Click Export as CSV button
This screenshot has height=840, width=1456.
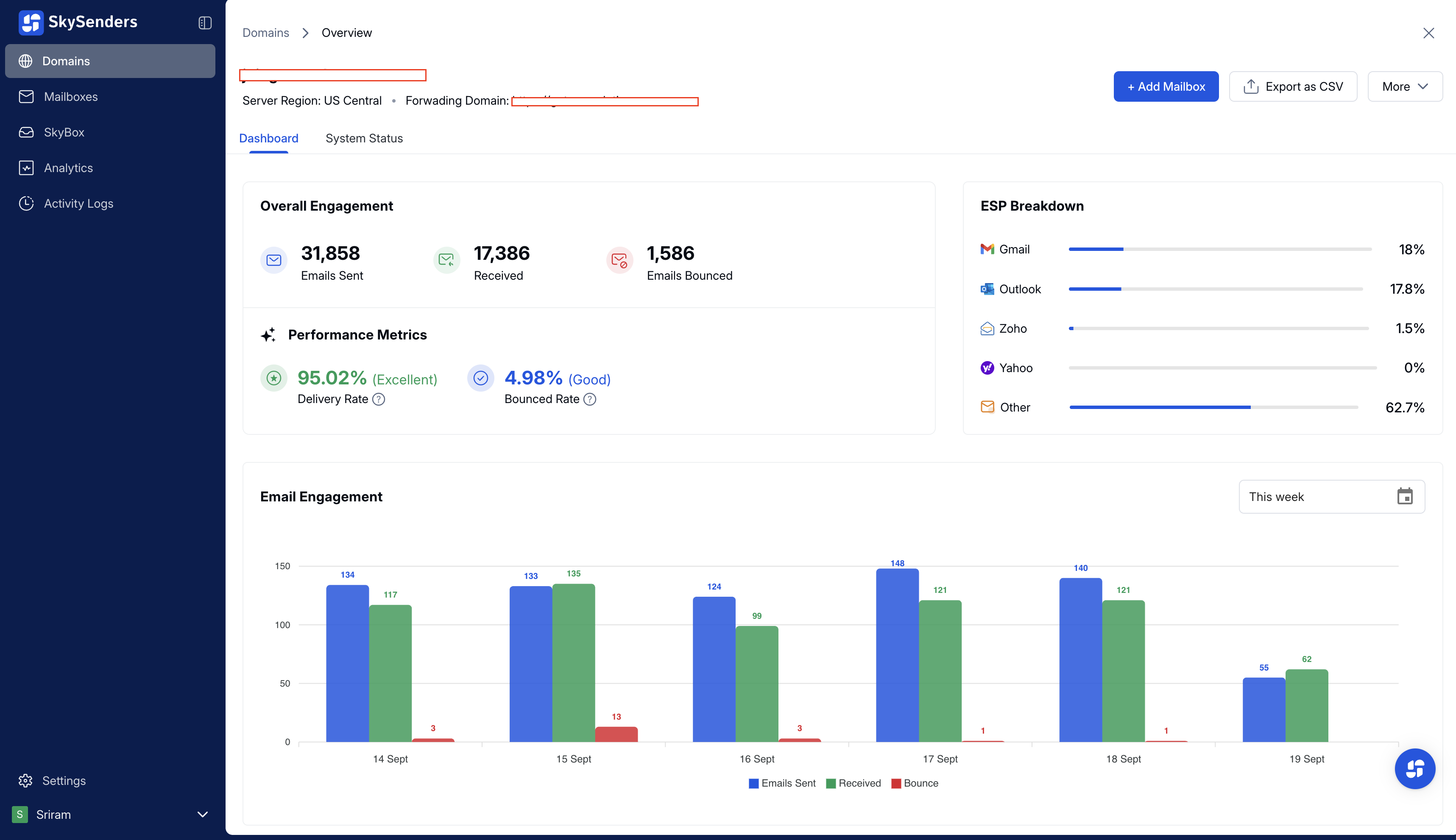click(x=1293, y=86)
